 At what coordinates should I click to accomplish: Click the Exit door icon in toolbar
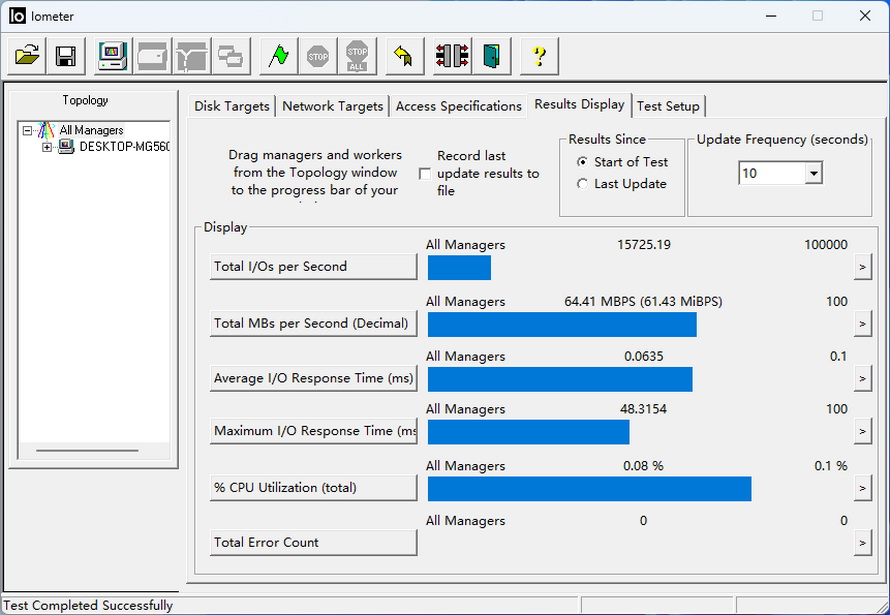tap(491, 56)
